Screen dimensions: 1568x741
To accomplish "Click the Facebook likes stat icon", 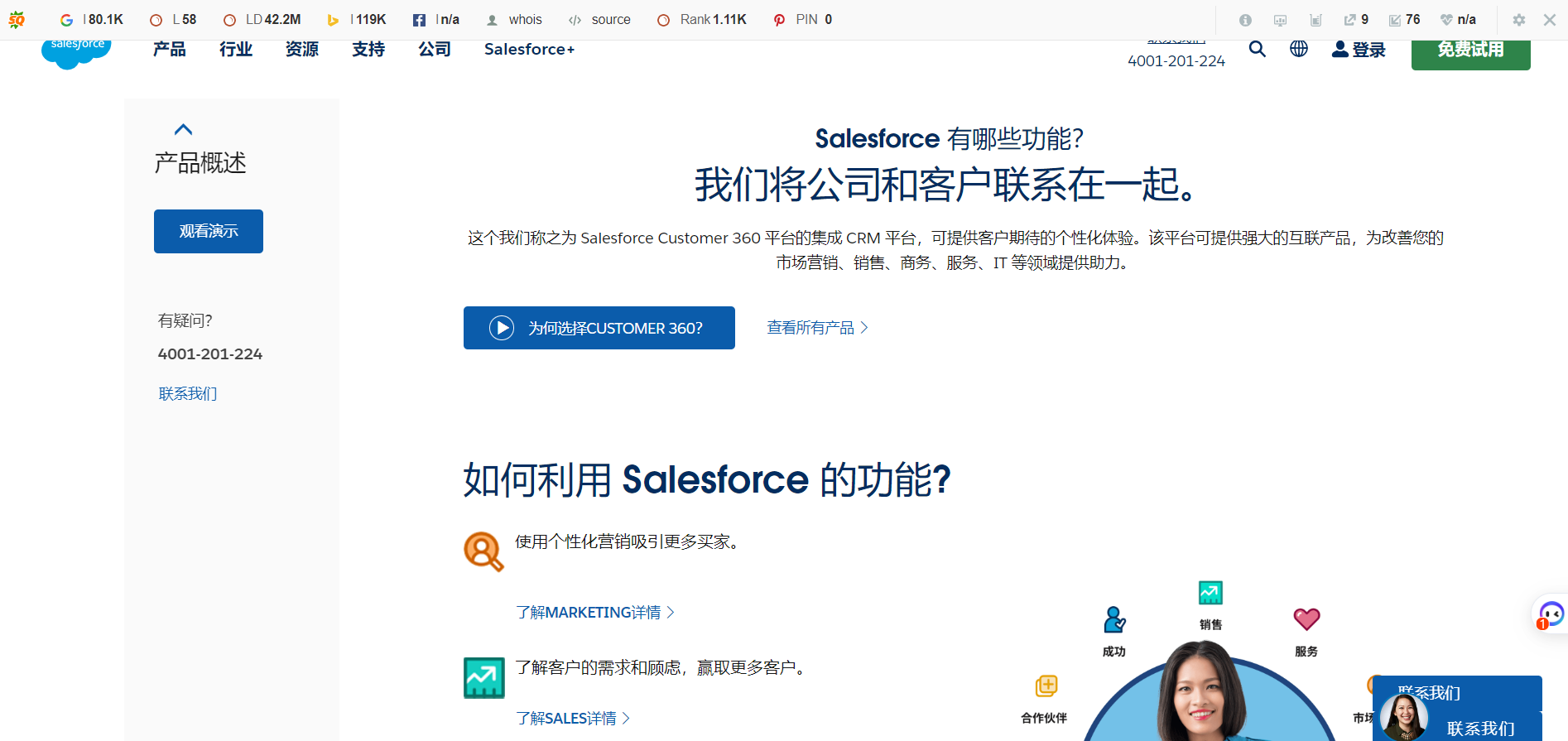I will [420, 20].
